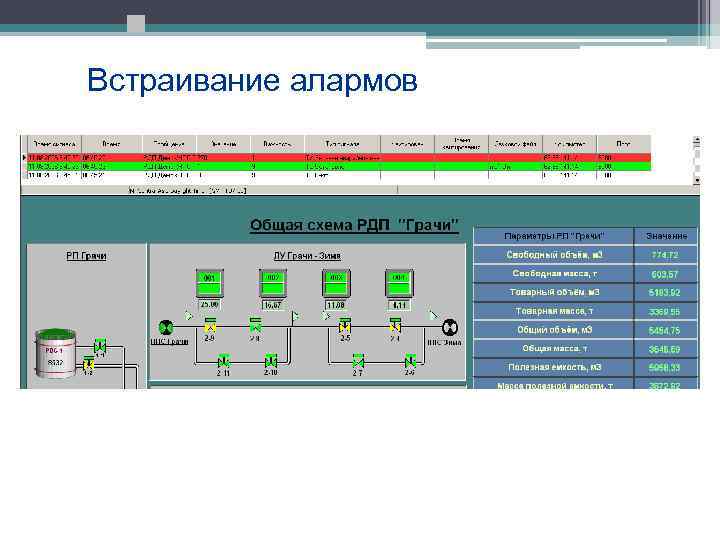Open the ЛУ Грачи - Зима link
Screen dimensions: 720x540
[307, 256]
